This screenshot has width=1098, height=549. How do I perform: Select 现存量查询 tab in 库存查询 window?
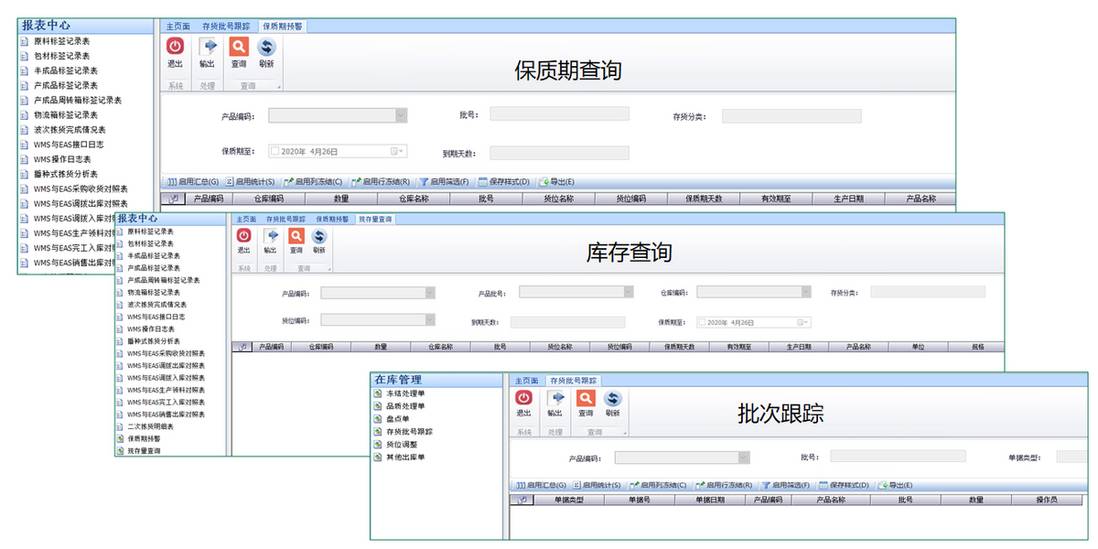376,218
